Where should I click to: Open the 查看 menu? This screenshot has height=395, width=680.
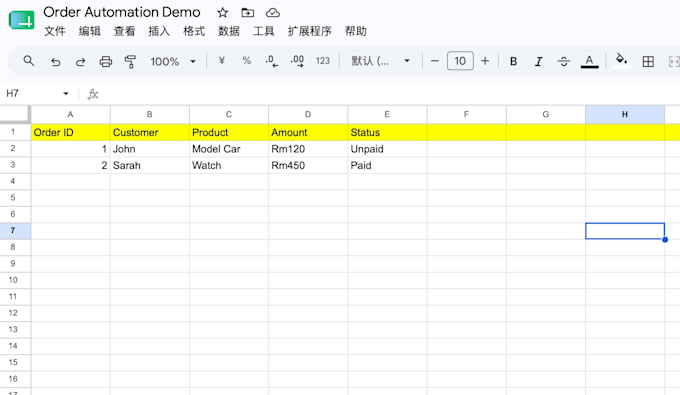pos(124,31)
